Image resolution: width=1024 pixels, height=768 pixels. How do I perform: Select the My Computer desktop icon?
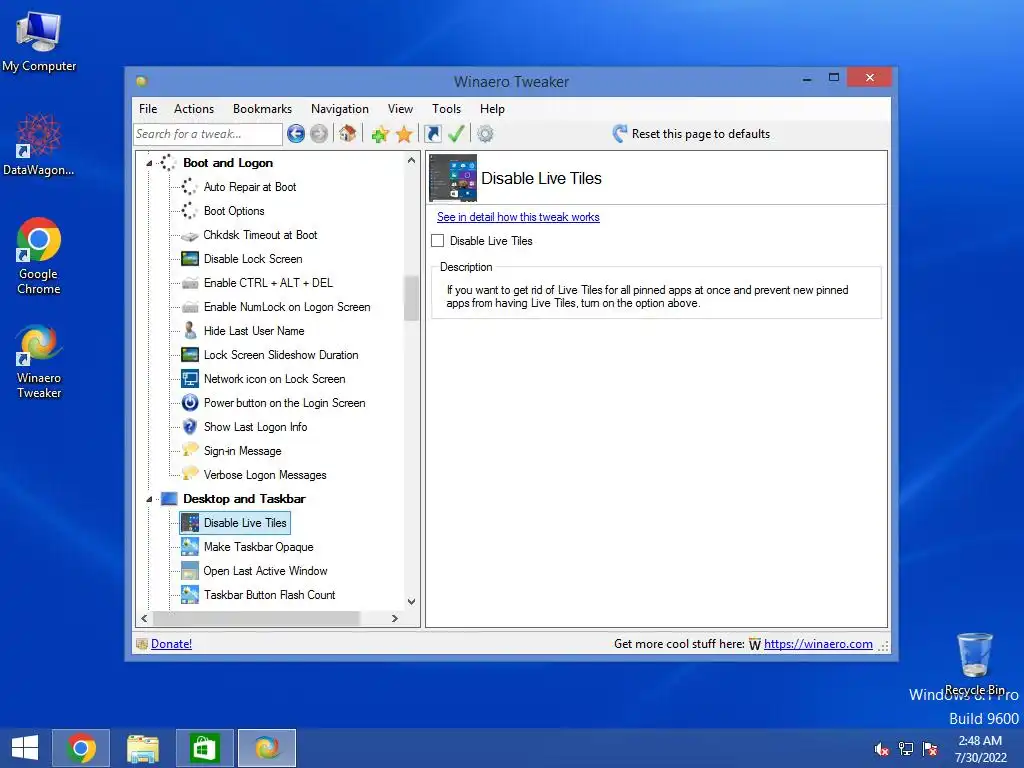pos(39,42)
